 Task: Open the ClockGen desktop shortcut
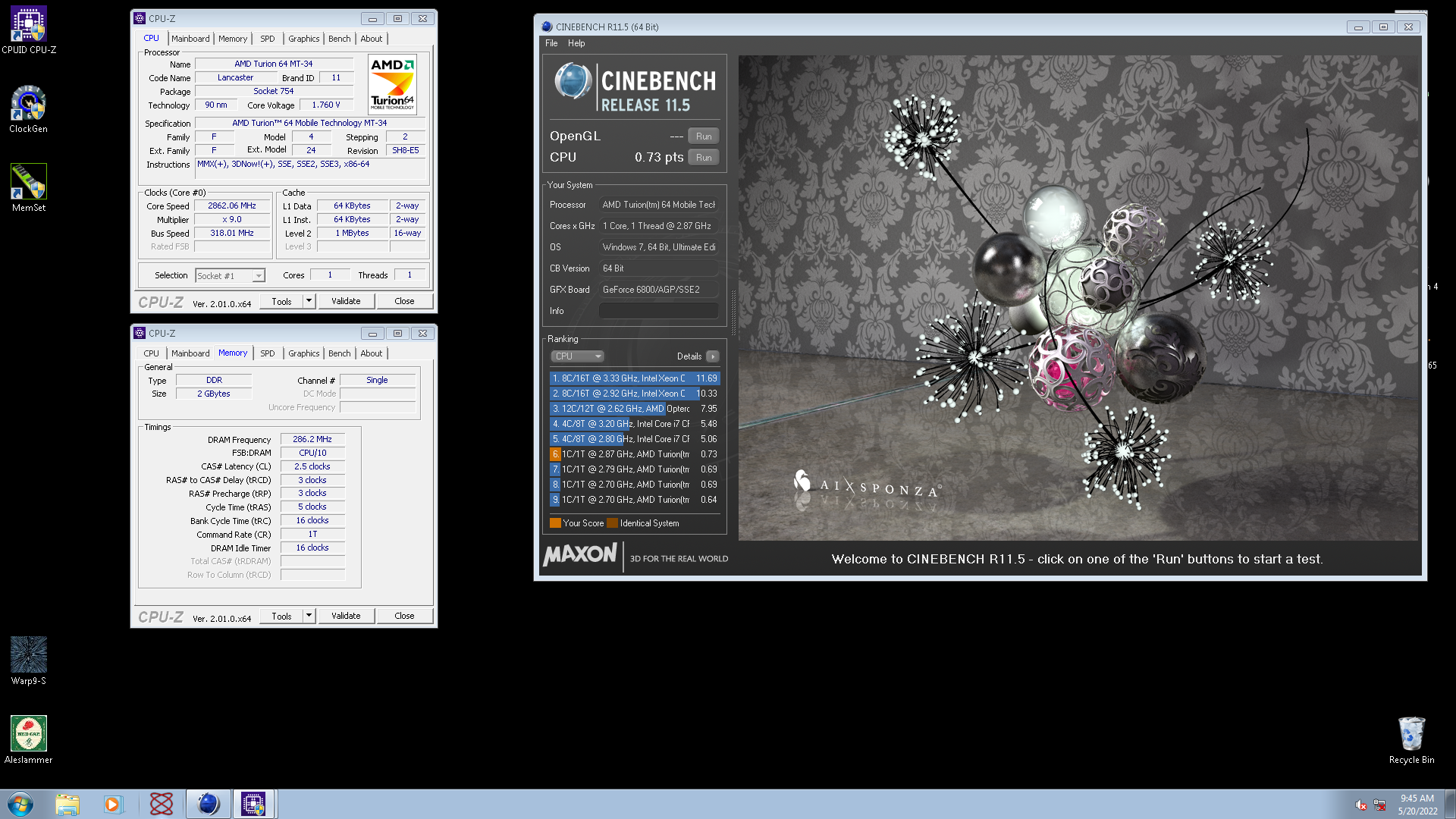pos(29,109)
